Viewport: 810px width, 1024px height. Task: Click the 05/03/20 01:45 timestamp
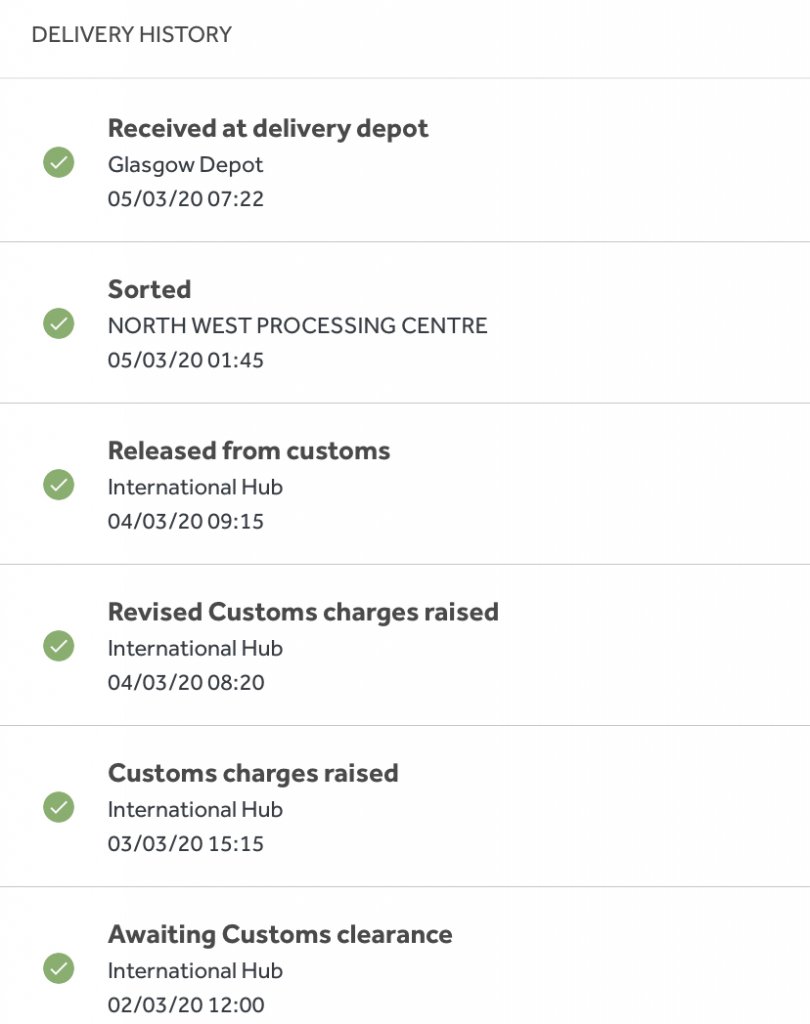186,360
